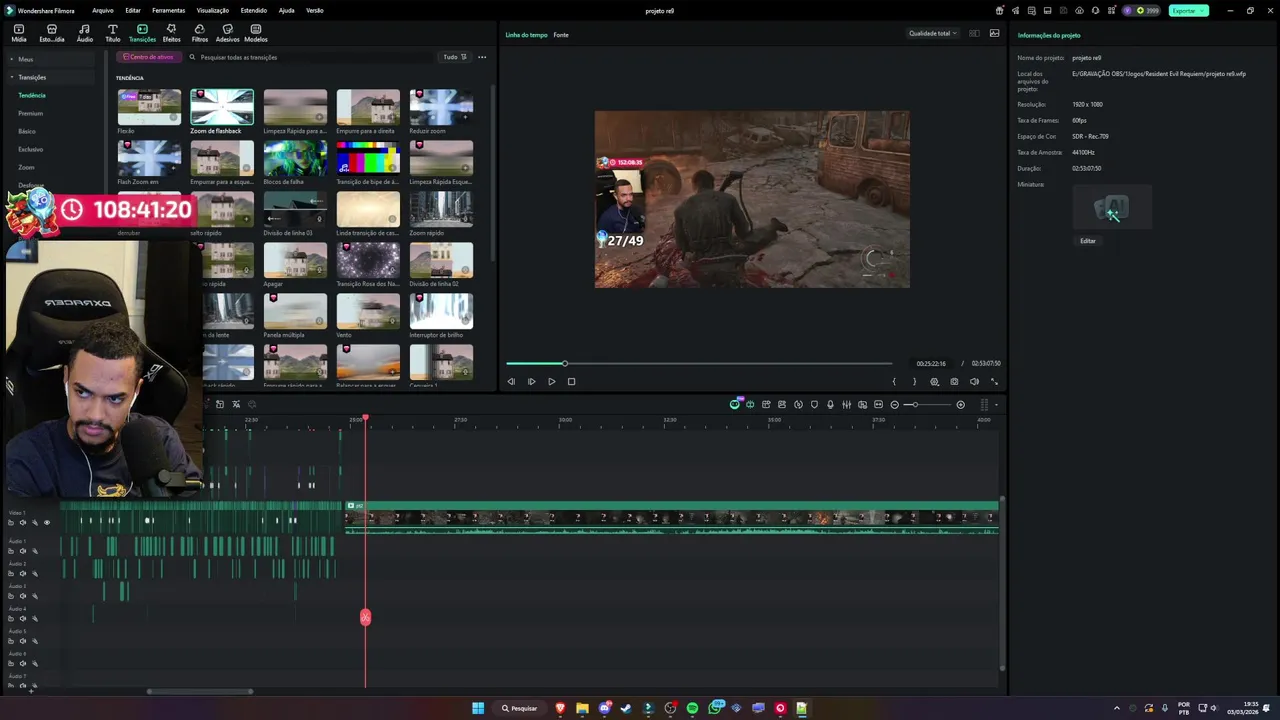Zoom in the timeline with plus button
Screen dimensions: 1280x720
coord(960,404)
